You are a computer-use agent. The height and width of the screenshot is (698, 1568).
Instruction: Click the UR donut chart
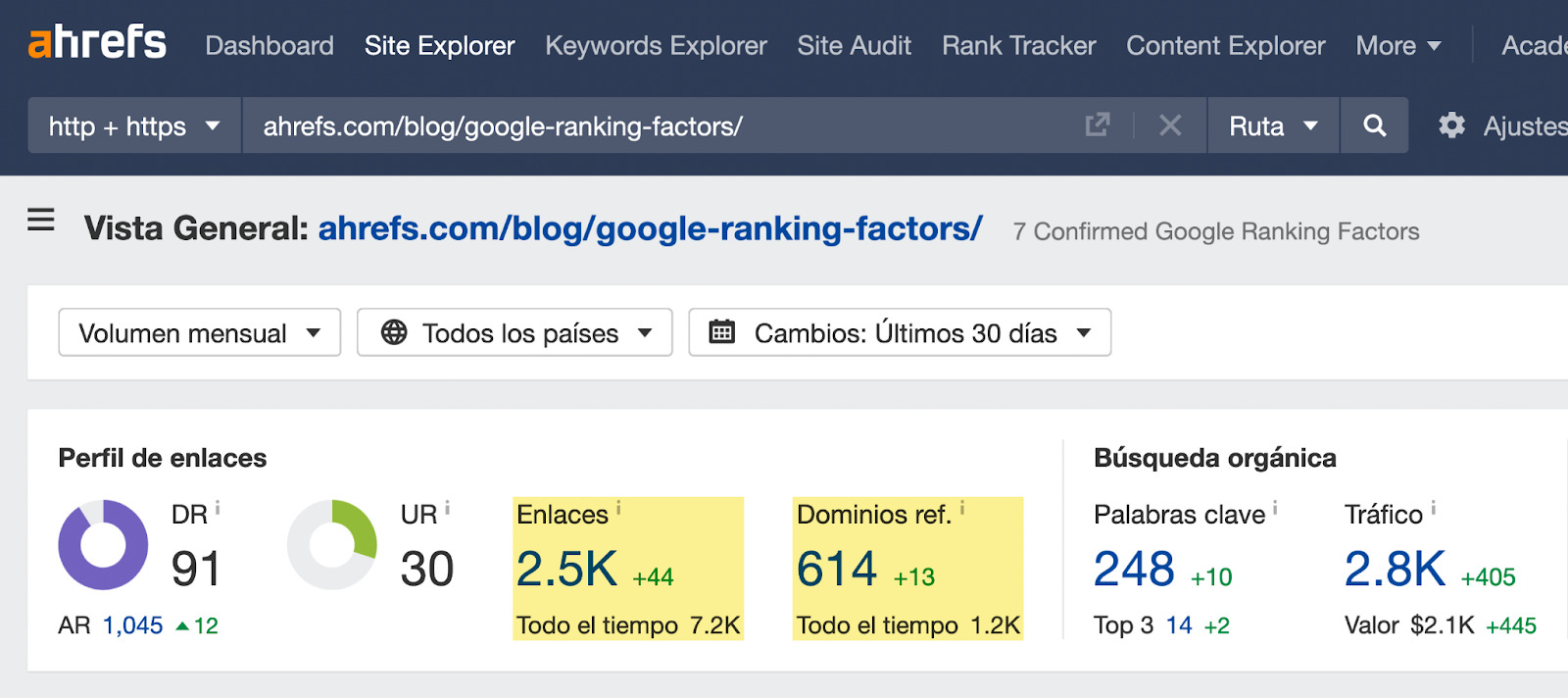(332, 545)
